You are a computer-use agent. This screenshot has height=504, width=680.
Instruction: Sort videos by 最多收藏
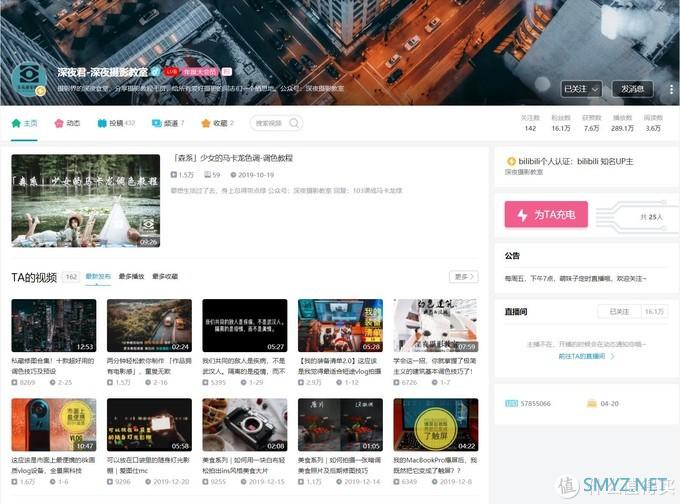coord(162,276)
